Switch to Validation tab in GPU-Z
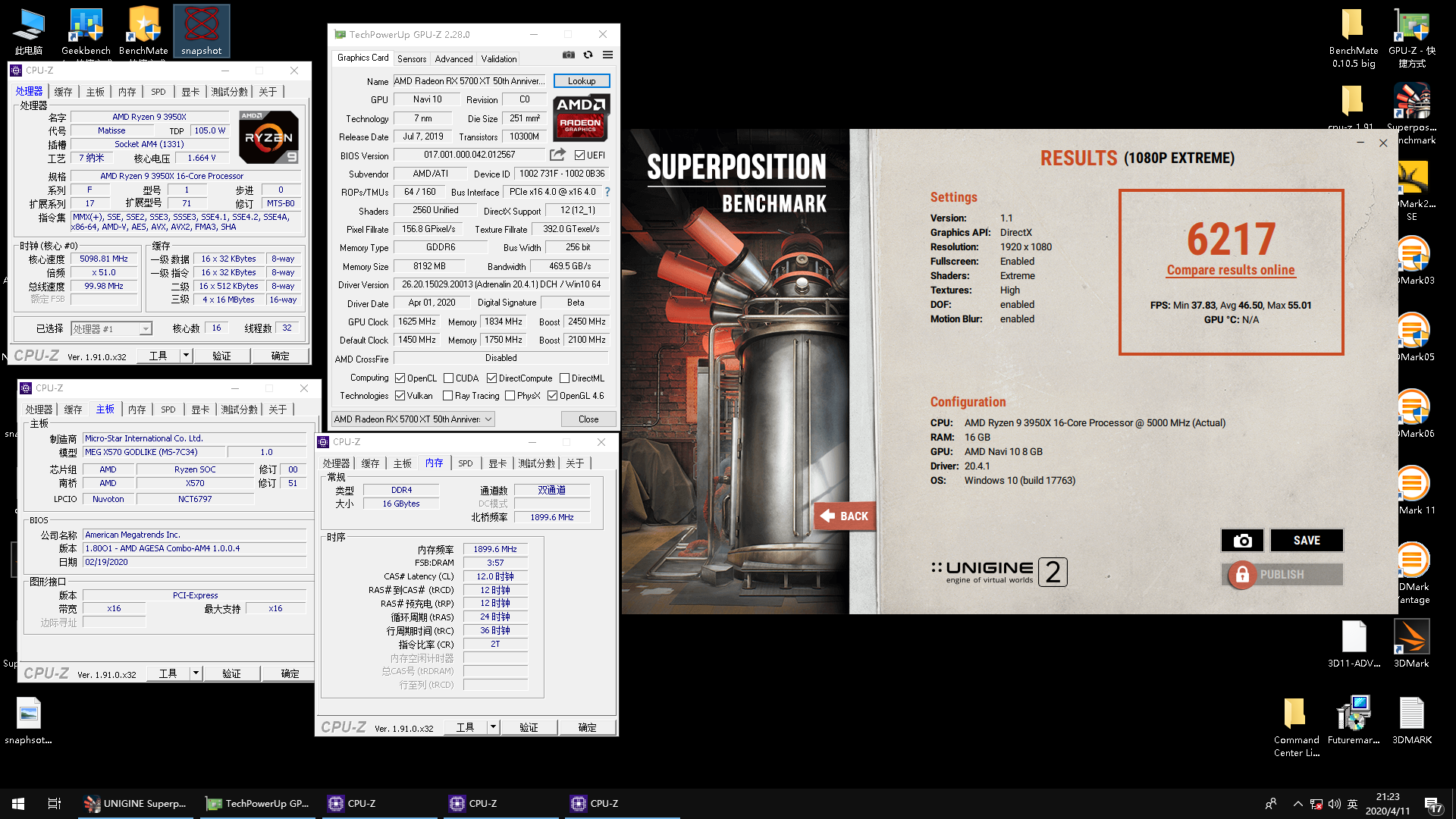This screenshot has width=1456, height=819. (499, 58)
